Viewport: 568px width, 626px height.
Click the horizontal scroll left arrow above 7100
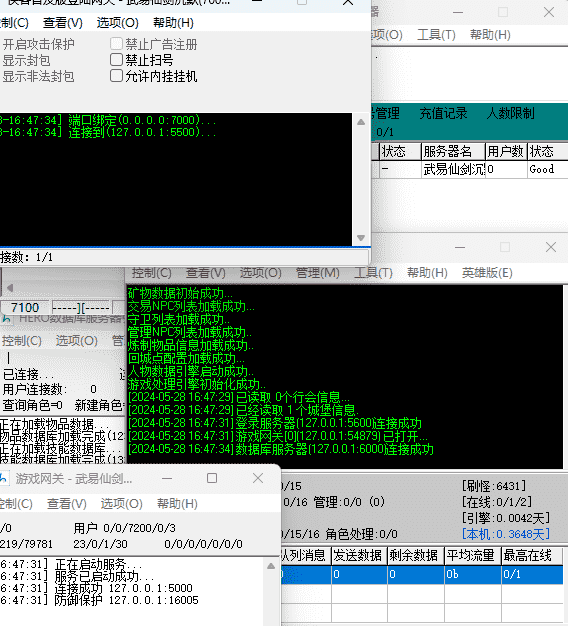(10, 287)
